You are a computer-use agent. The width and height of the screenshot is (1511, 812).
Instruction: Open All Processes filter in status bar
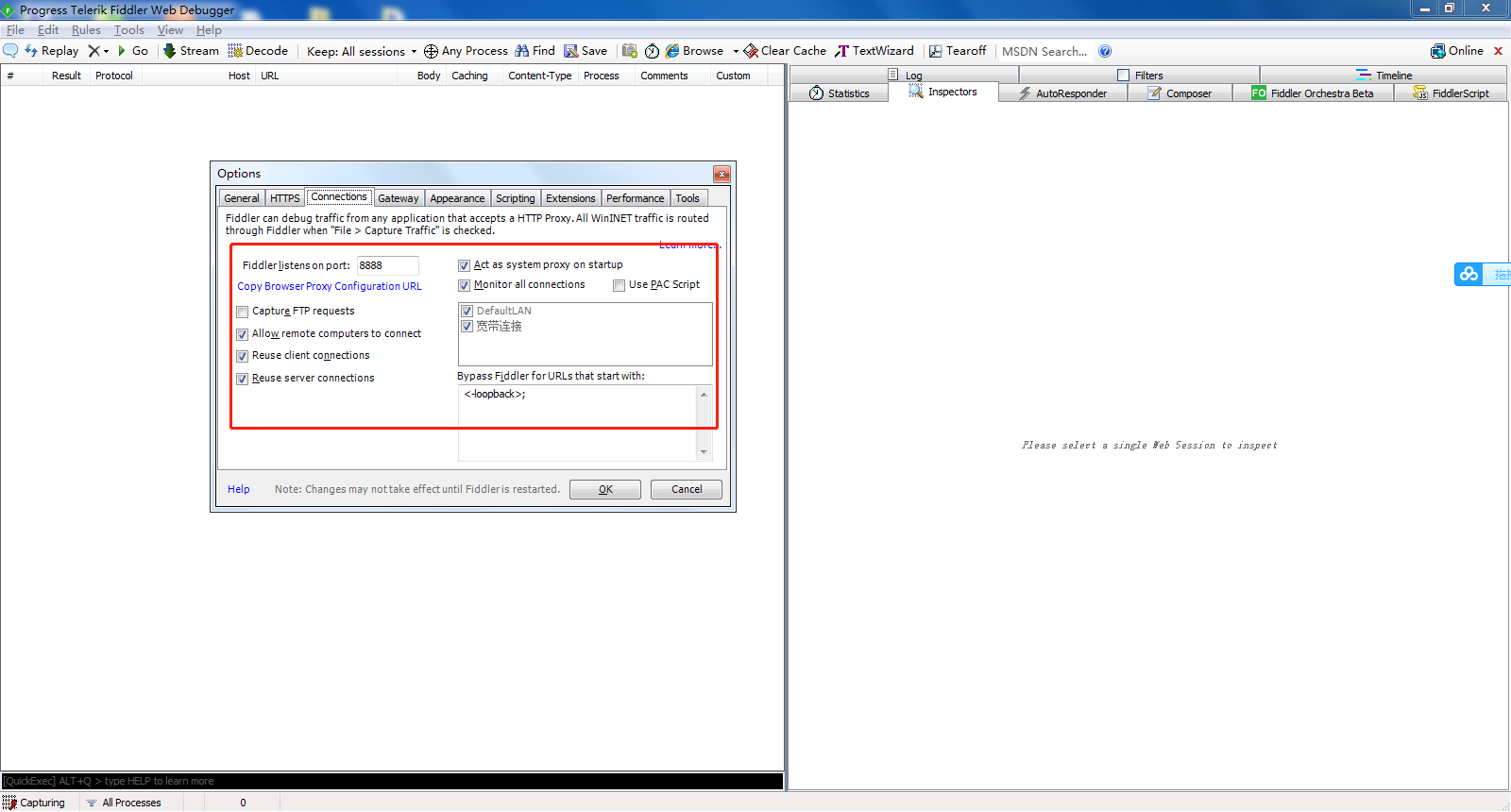(x=124, y=803)
